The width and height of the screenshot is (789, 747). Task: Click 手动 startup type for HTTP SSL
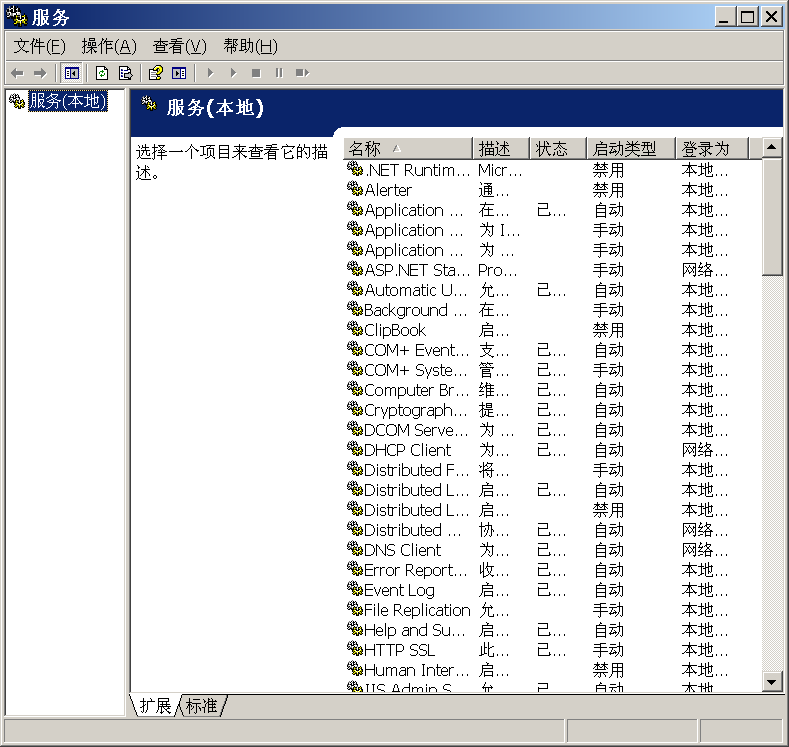coord(608,650)
